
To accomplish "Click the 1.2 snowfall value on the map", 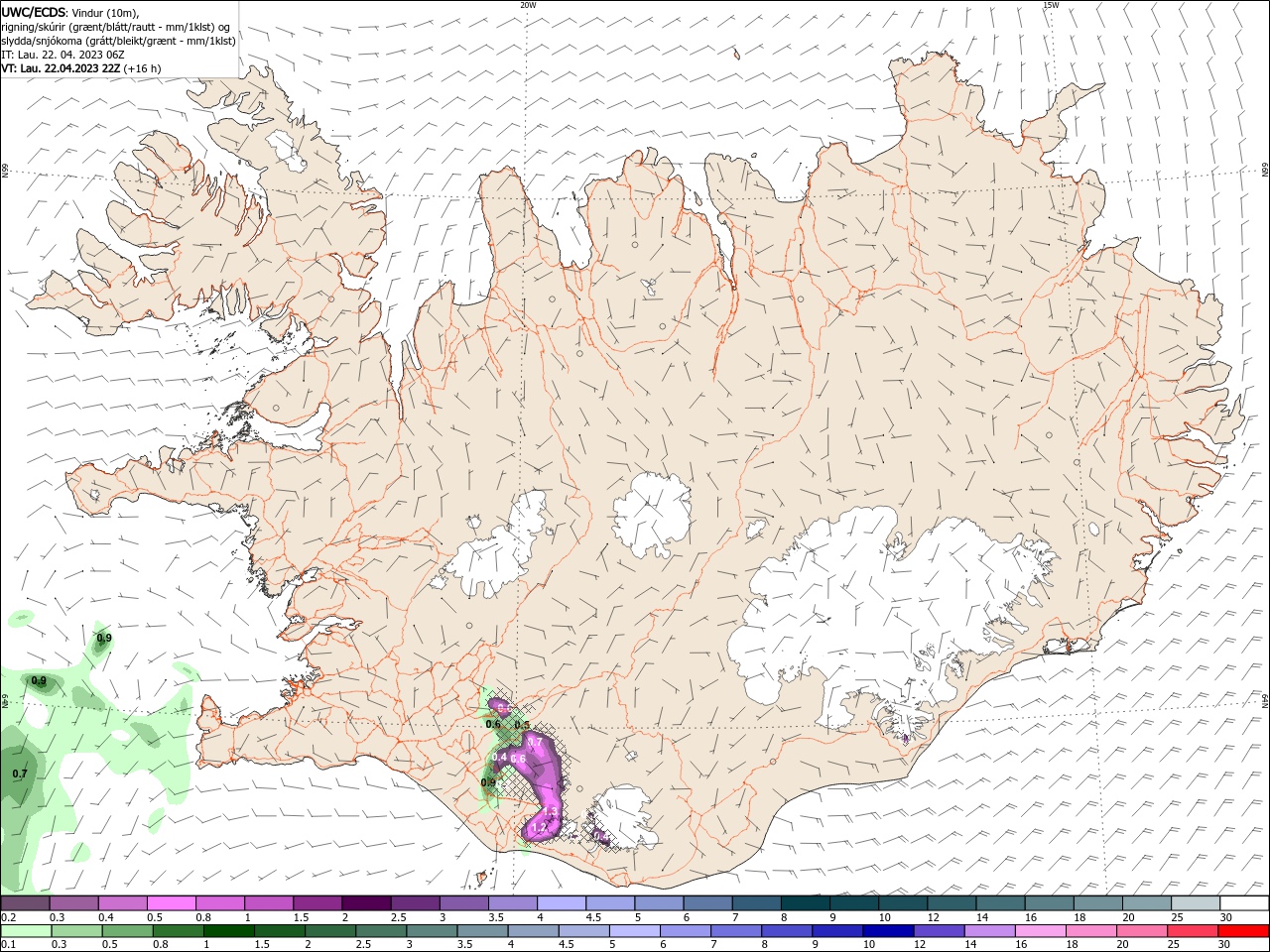I will (x=540, y=827).
